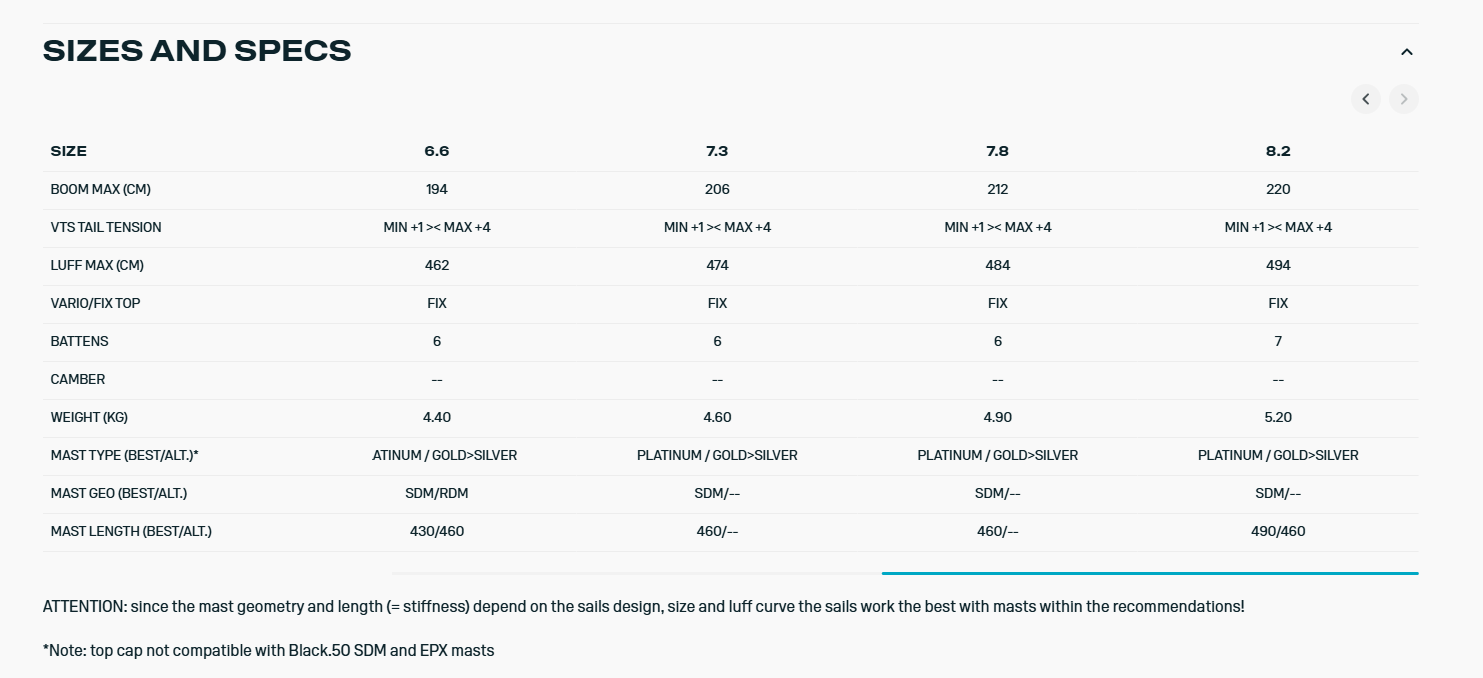Screen dimensions: 1483x678
Task: Select the 7.3 size column header
Action: [x=717, y=151]
